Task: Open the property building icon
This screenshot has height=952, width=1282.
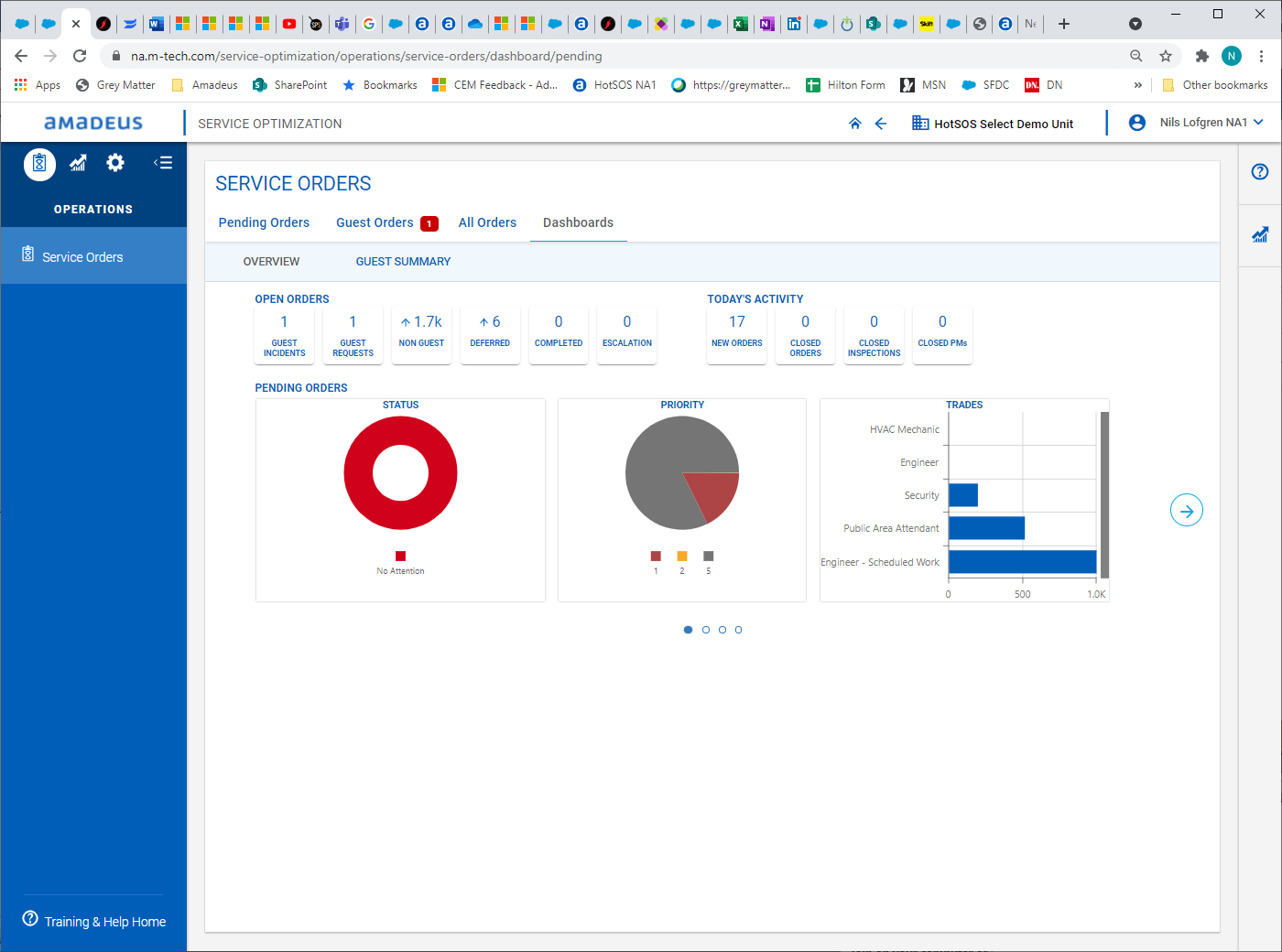Action: 920,123
